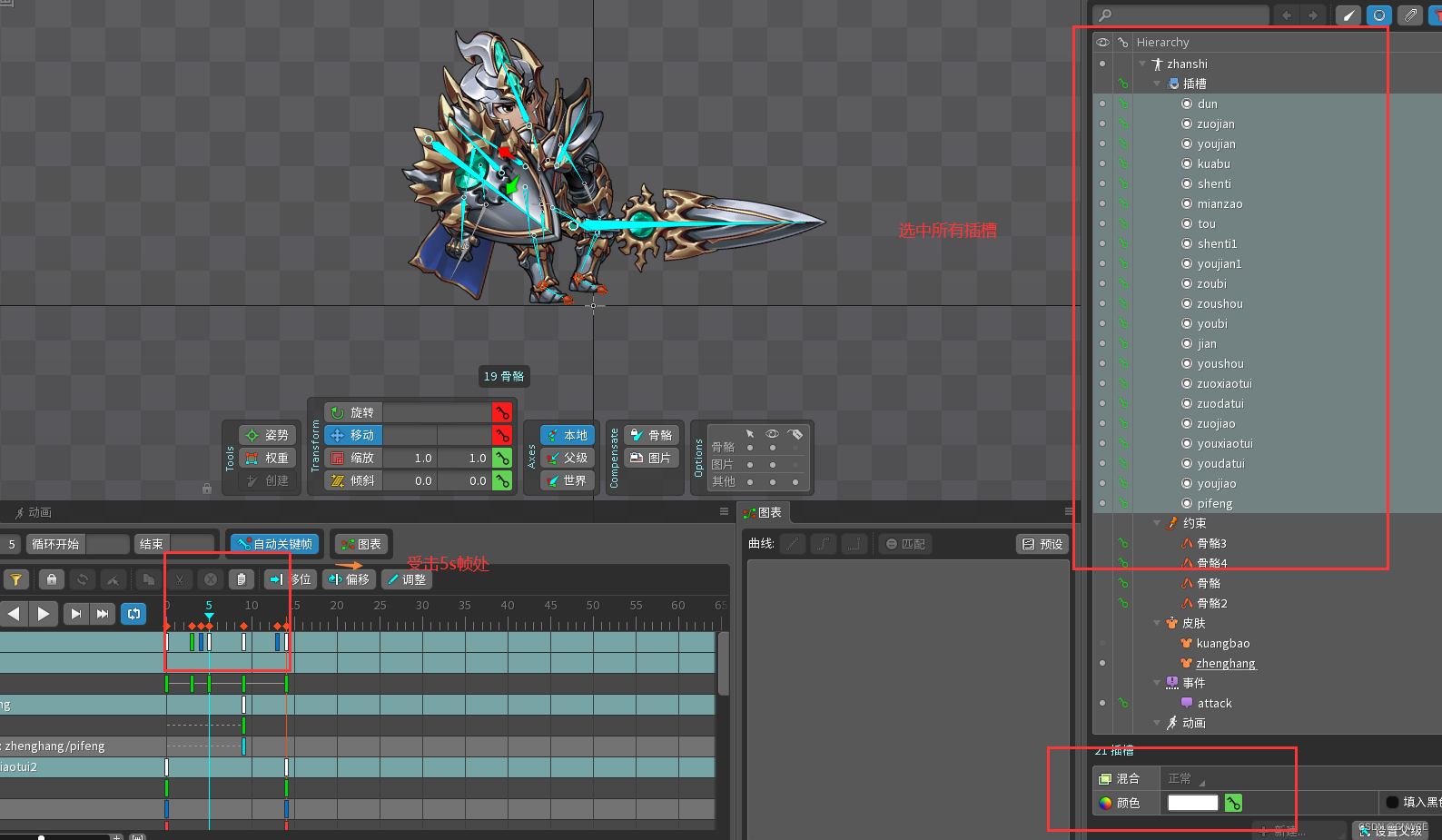Viewport: 1442px width, 840px height.
Task: Click the green key button for 缩放
Action: tap(502, 458)
